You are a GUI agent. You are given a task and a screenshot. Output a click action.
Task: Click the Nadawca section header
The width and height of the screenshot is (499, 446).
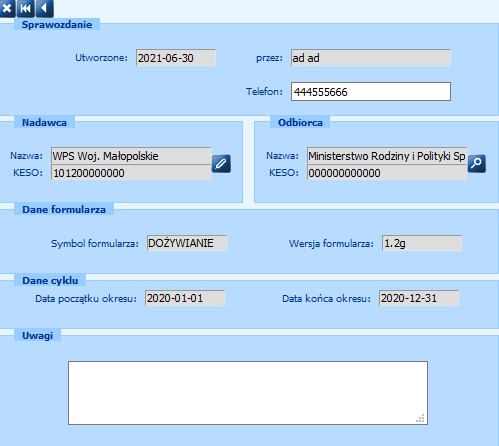[44, 122]
